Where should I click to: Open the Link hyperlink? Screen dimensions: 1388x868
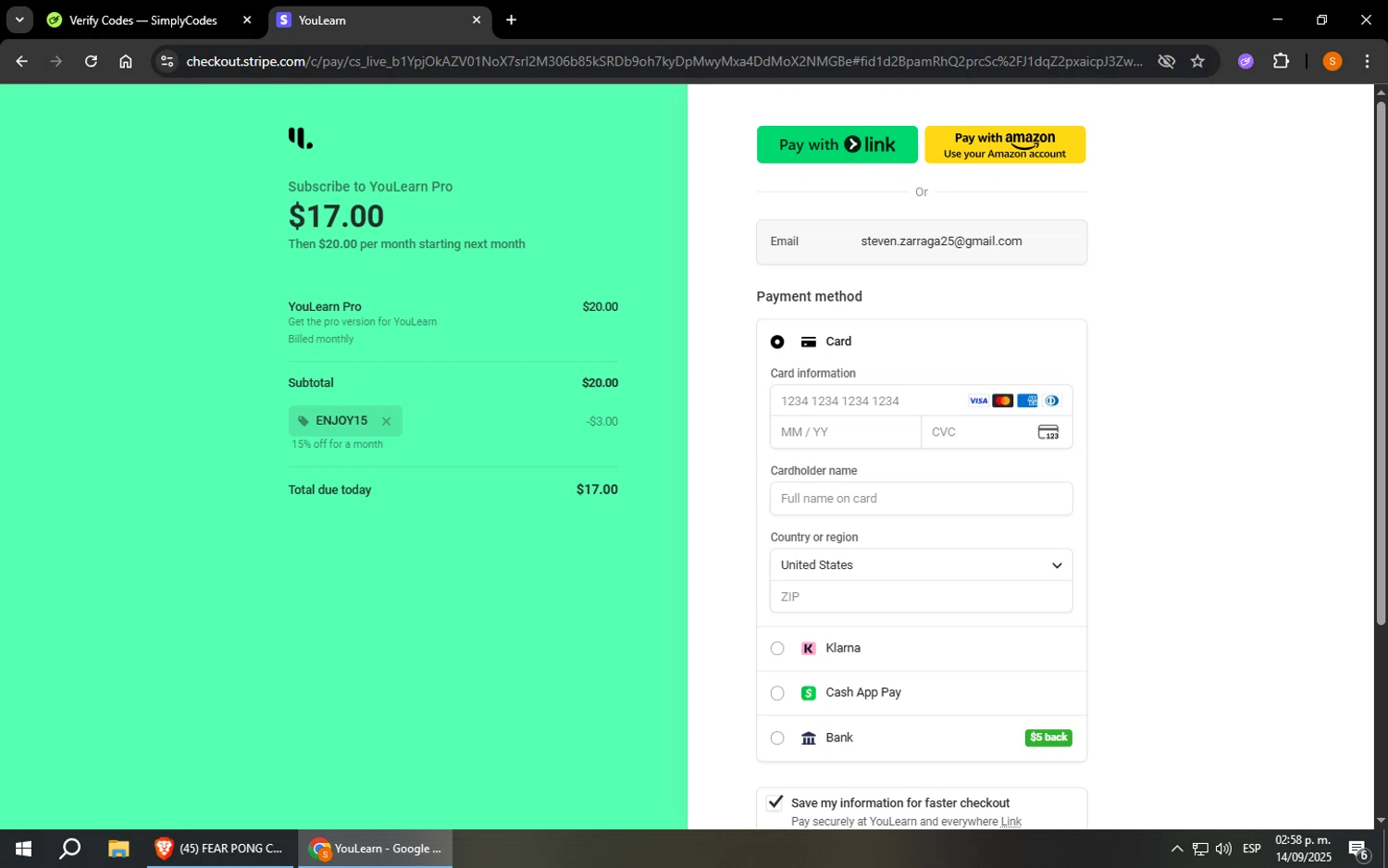pyautogui.click(x=1010, y=822)
